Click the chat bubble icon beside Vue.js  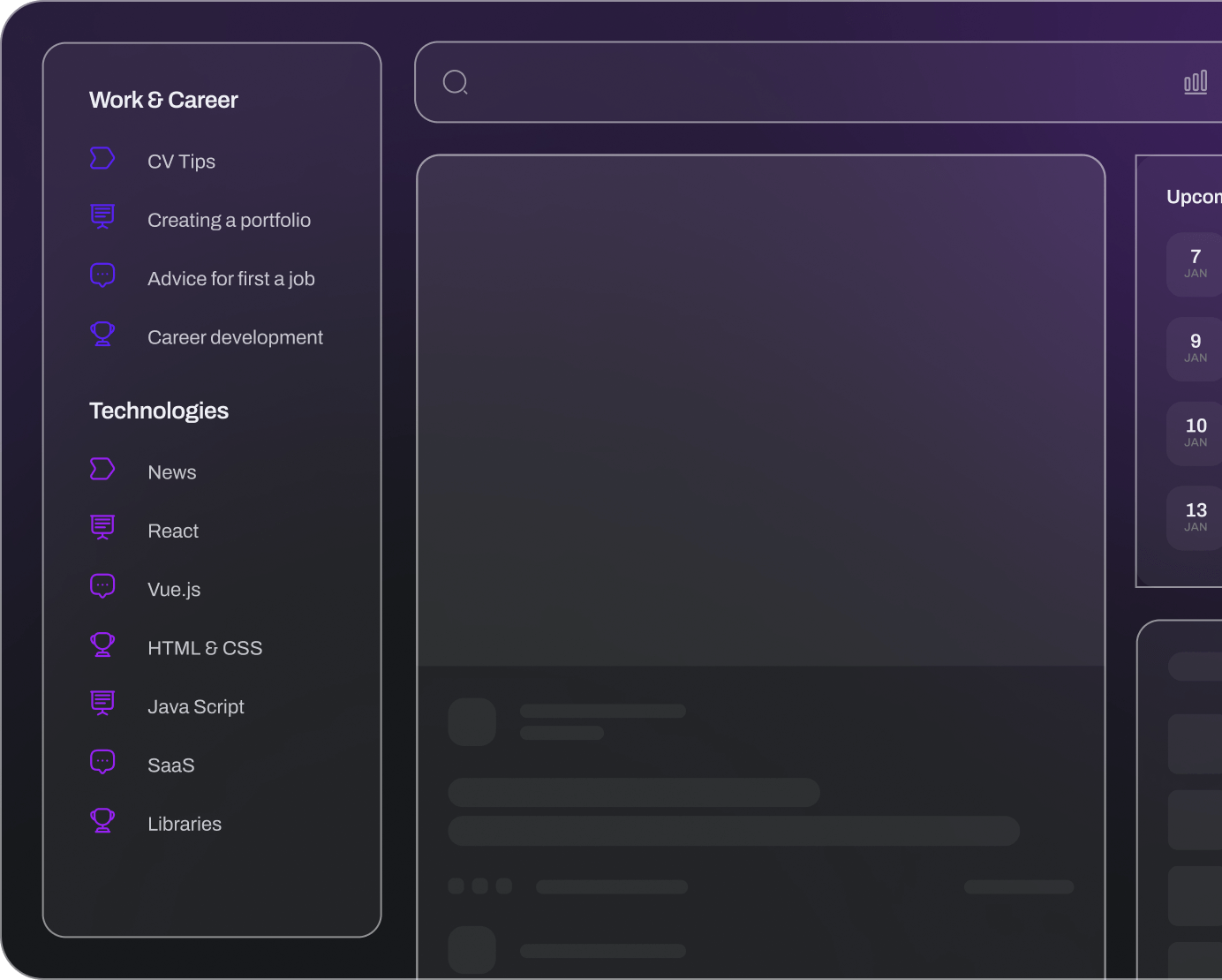pyautogui.click(x=102, y=586)
